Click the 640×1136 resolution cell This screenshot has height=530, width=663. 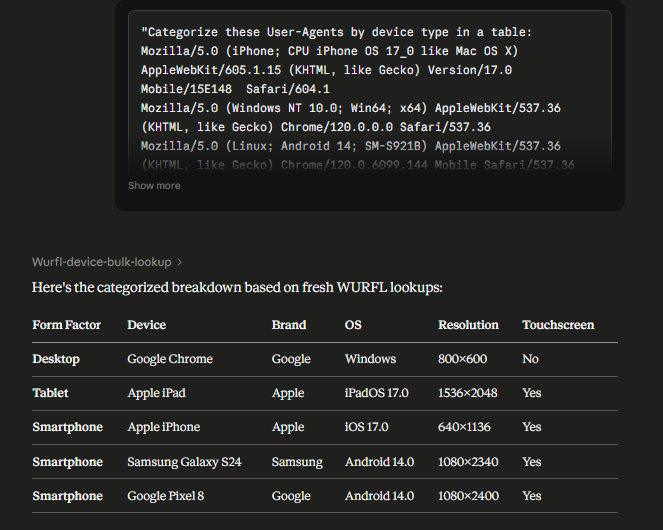(x=464, y=427)
